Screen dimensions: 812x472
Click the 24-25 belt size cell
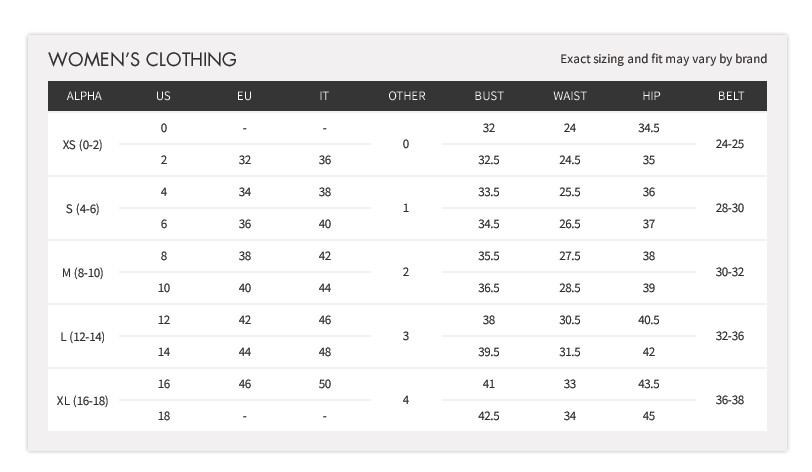(730, 144)
